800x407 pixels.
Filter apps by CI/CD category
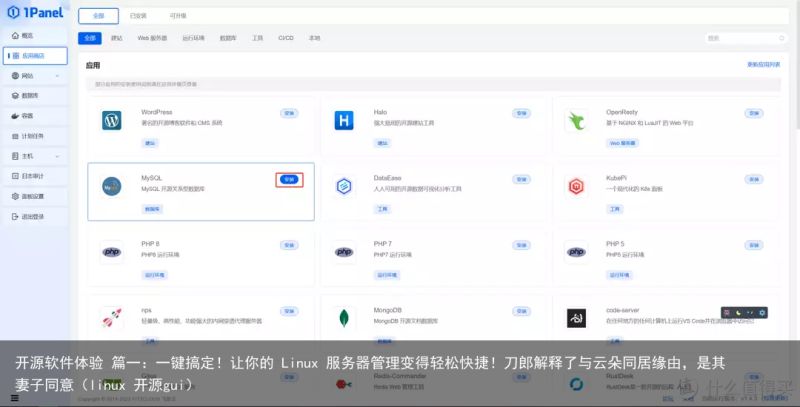coord(286,38)
